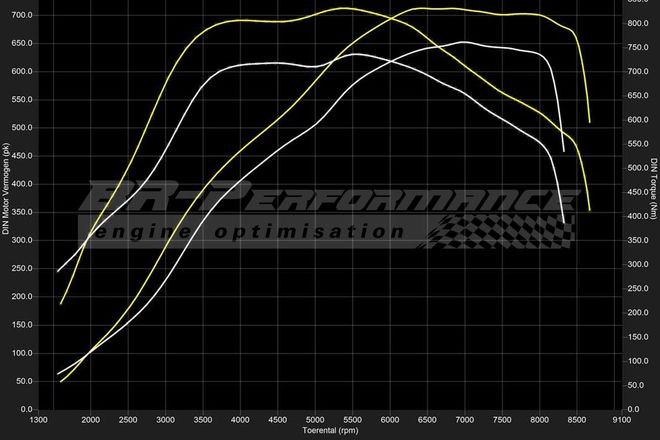
Task: Click the 2000 rpm tick label
Action: [91, 420]
